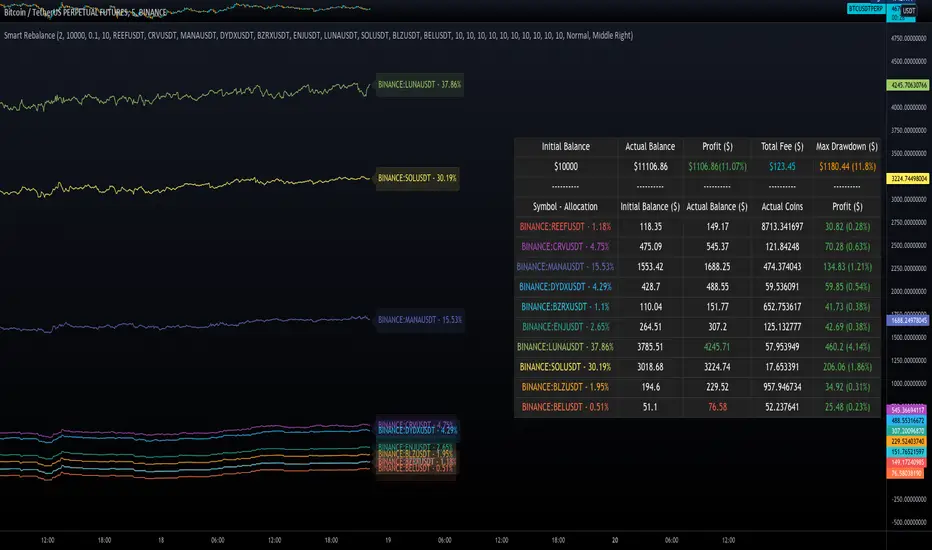Click the BINANCE:MANAUSDT 15.53% chart line label

coord(420,320)
